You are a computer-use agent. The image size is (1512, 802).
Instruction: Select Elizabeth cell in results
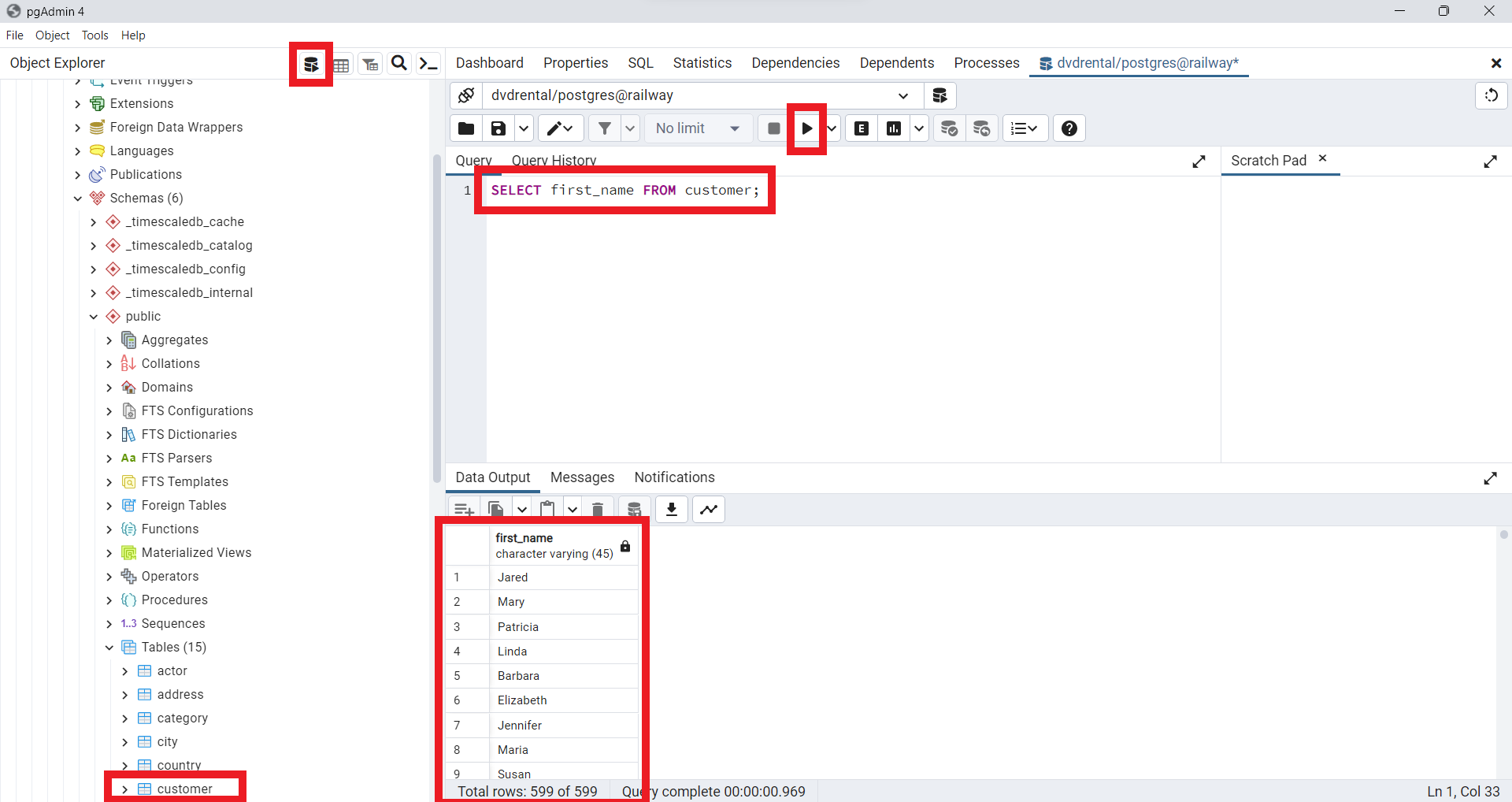tap(564, 700)
